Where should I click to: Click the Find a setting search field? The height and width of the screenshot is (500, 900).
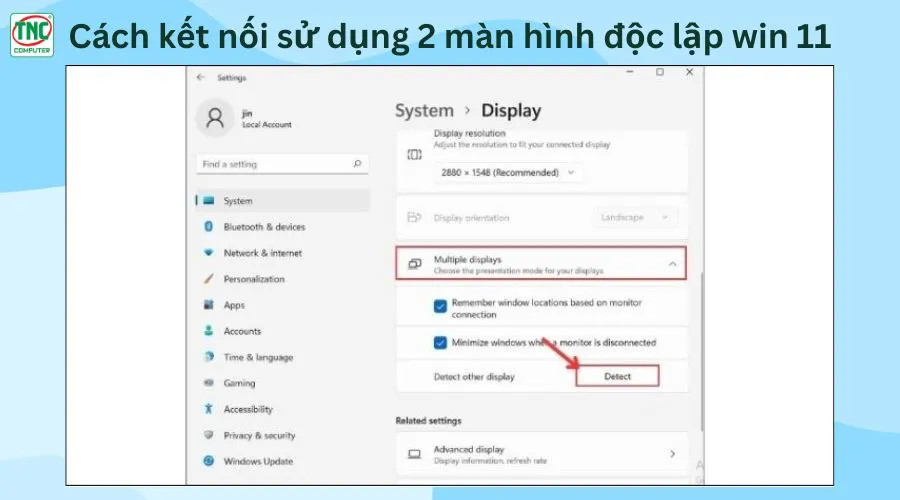pos(282,164)
